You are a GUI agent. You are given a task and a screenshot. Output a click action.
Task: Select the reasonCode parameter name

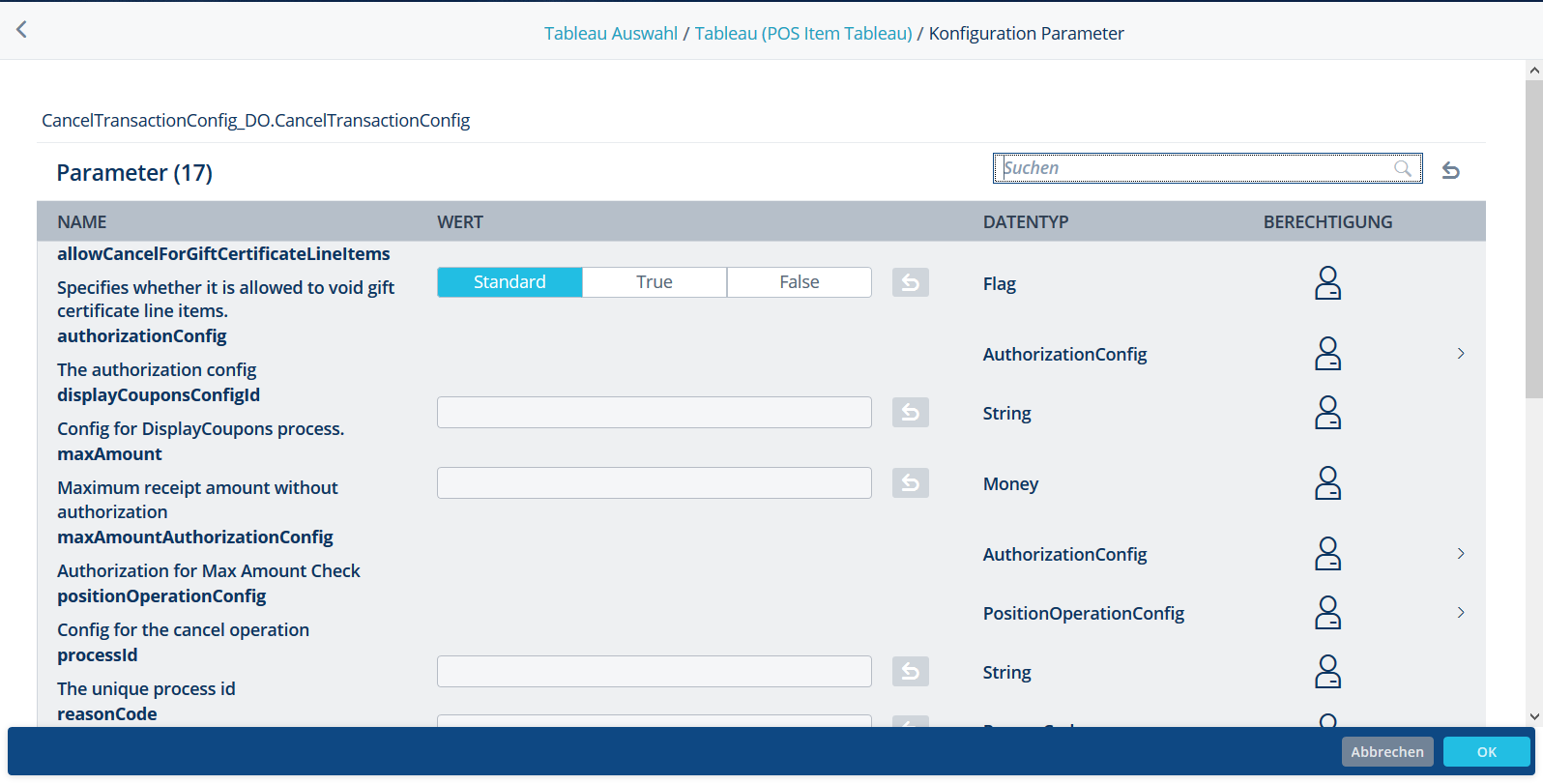click(x=107, y=714)
